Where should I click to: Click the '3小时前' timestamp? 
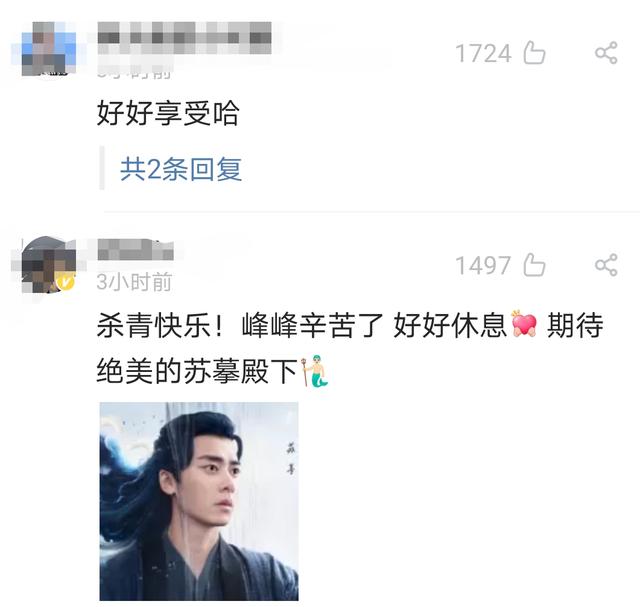(134, 282)
